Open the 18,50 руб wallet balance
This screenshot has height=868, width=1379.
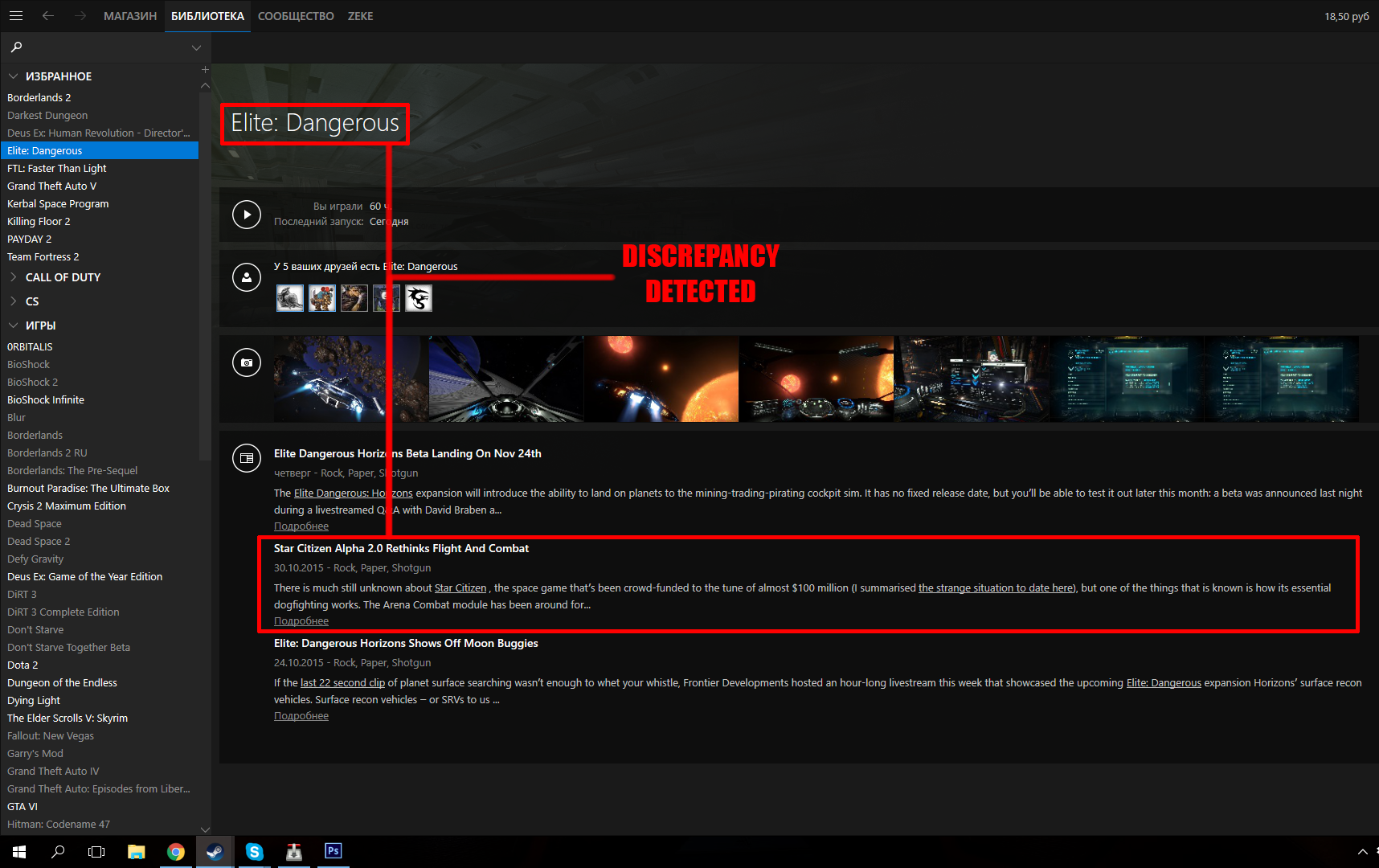pyautogui.click(x=1347, y=16)
